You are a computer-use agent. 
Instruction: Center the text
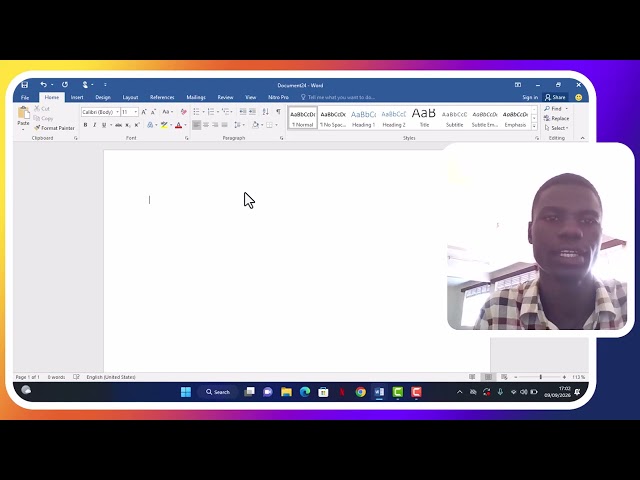tap(206, 125)
